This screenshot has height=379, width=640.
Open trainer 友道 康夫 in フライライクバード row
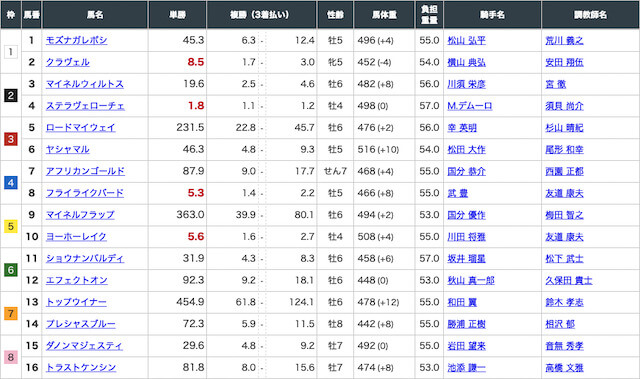(564, 193)
